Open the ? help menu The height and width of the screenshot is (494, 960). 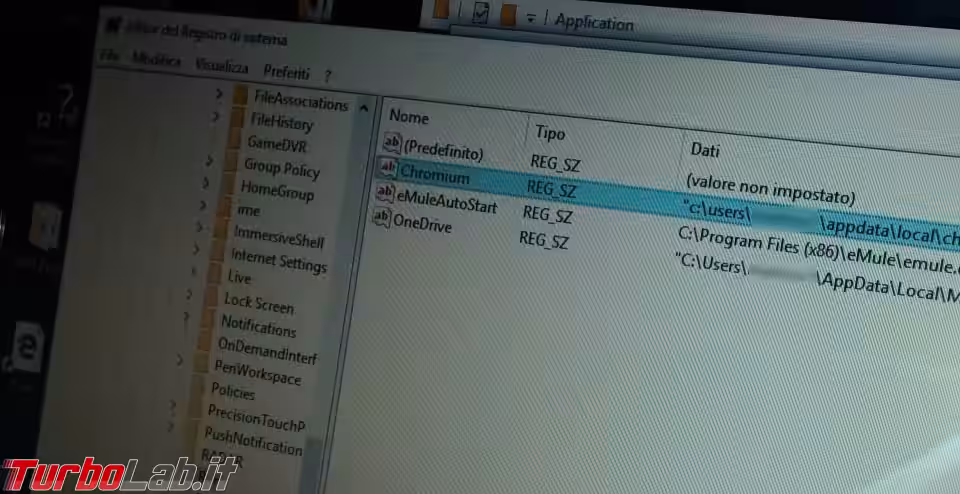(328, 77)
